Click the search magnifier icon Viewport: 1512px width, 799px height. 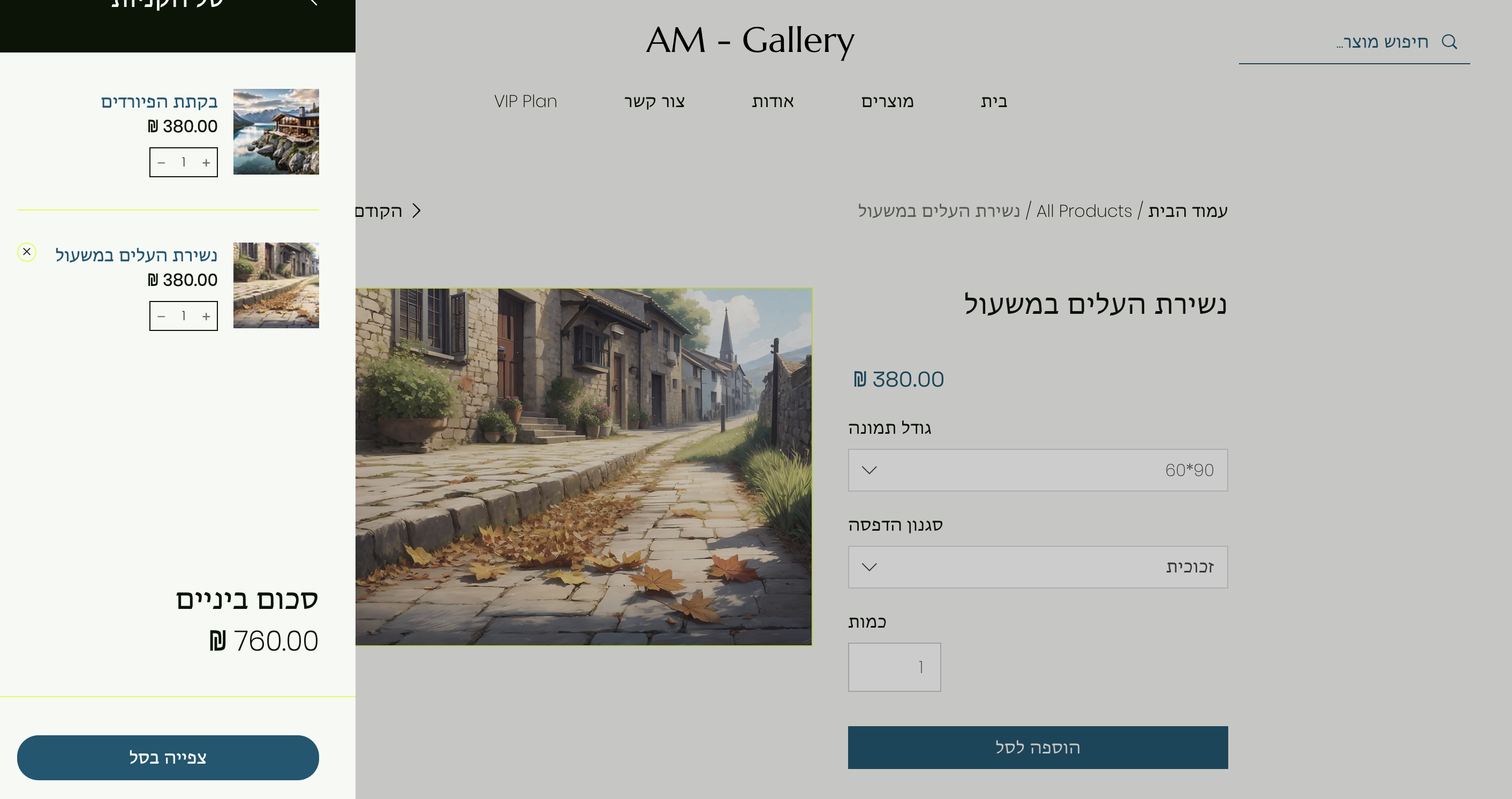click(1449, 42)
